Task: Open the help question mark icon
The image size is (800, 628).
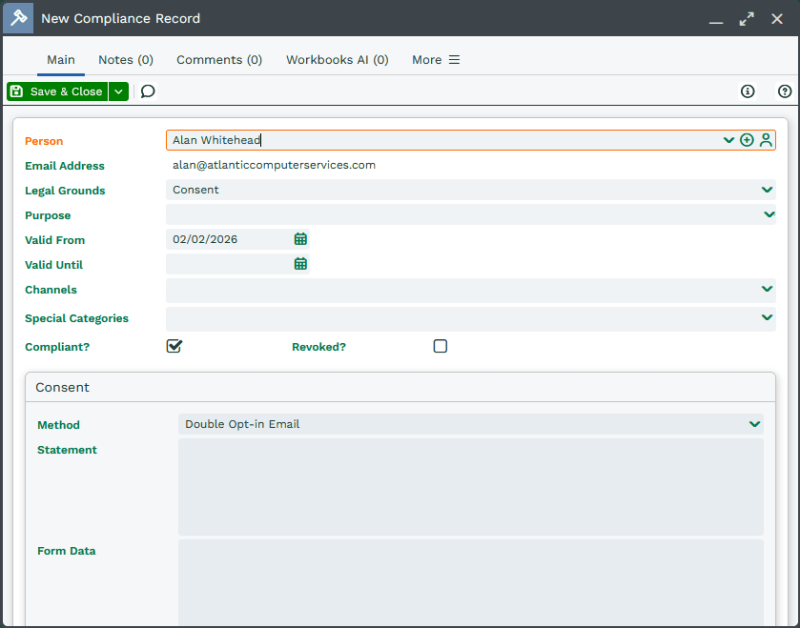Action: coord(784,91)
